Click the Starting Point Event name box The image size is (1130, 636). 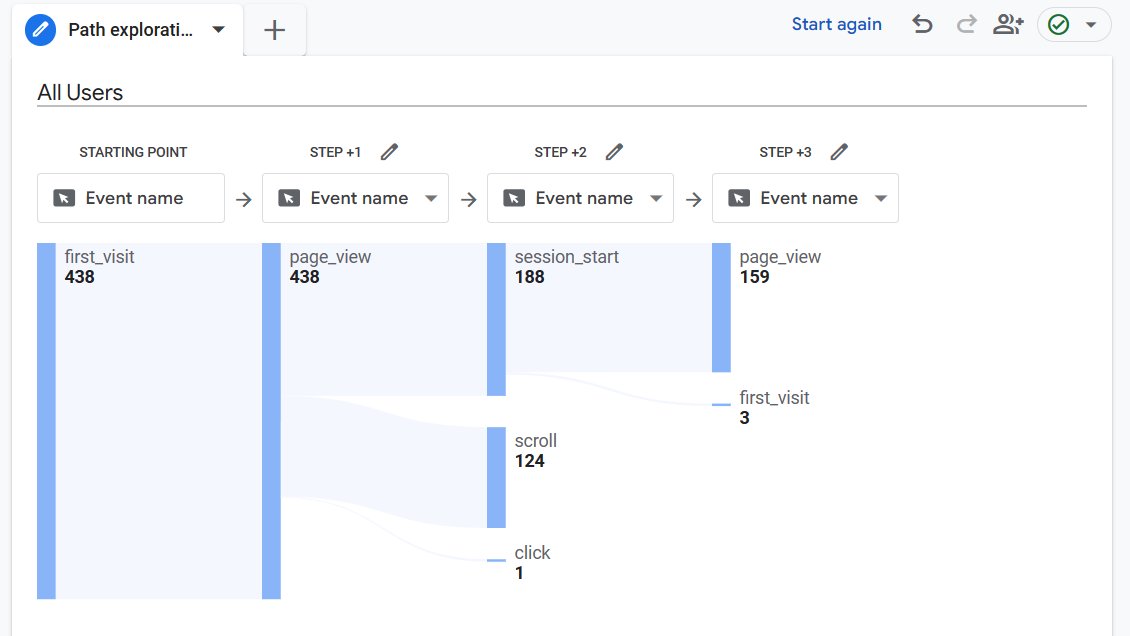[131, 198]
